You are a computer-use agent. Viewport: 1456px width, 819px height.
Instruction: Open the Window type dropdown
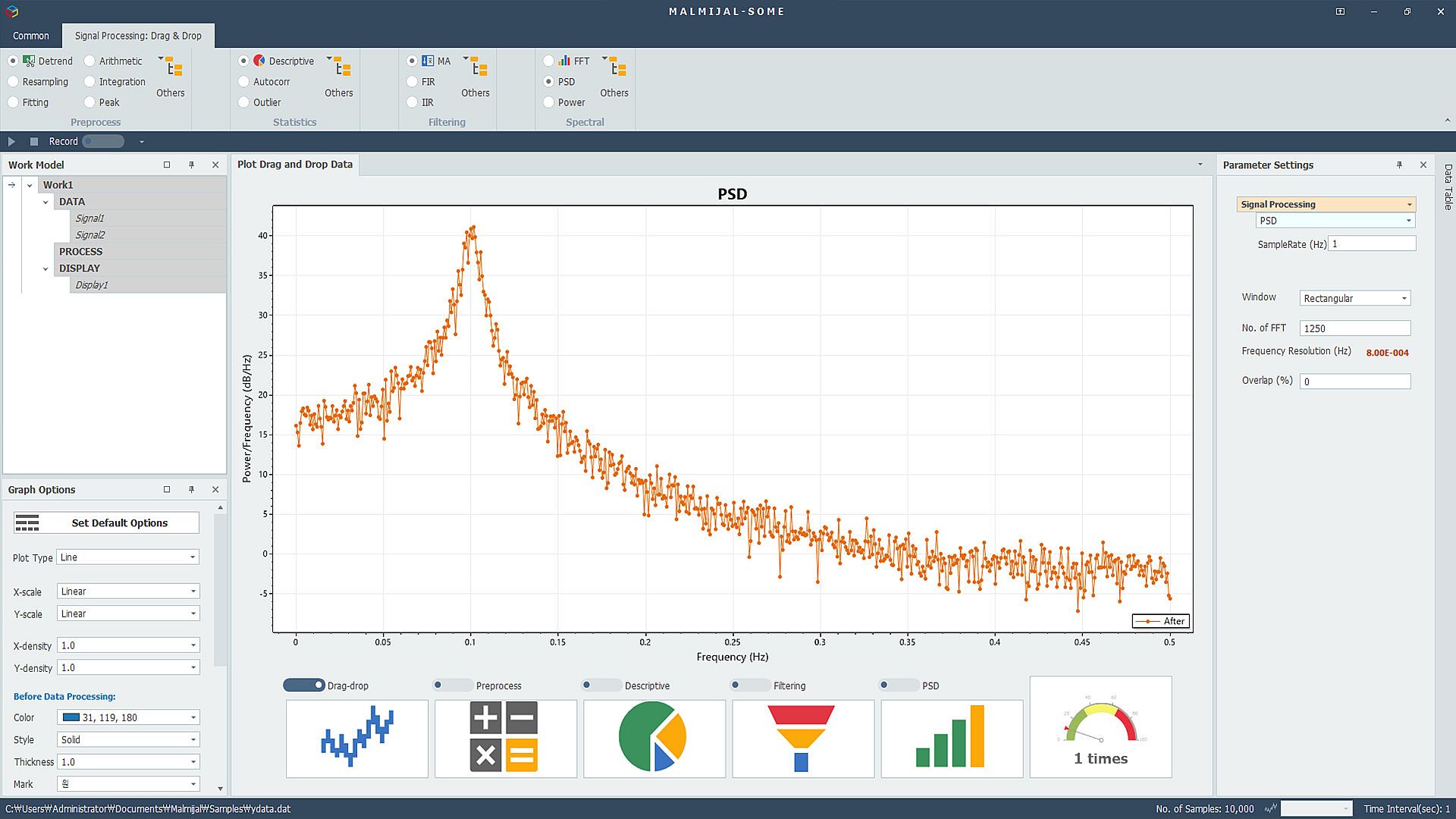pos(1354,298)
